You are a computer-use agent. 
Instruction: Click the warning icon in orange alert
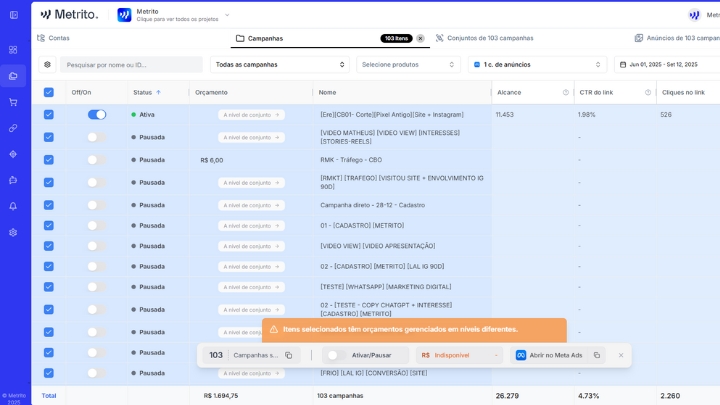point(274,329)
